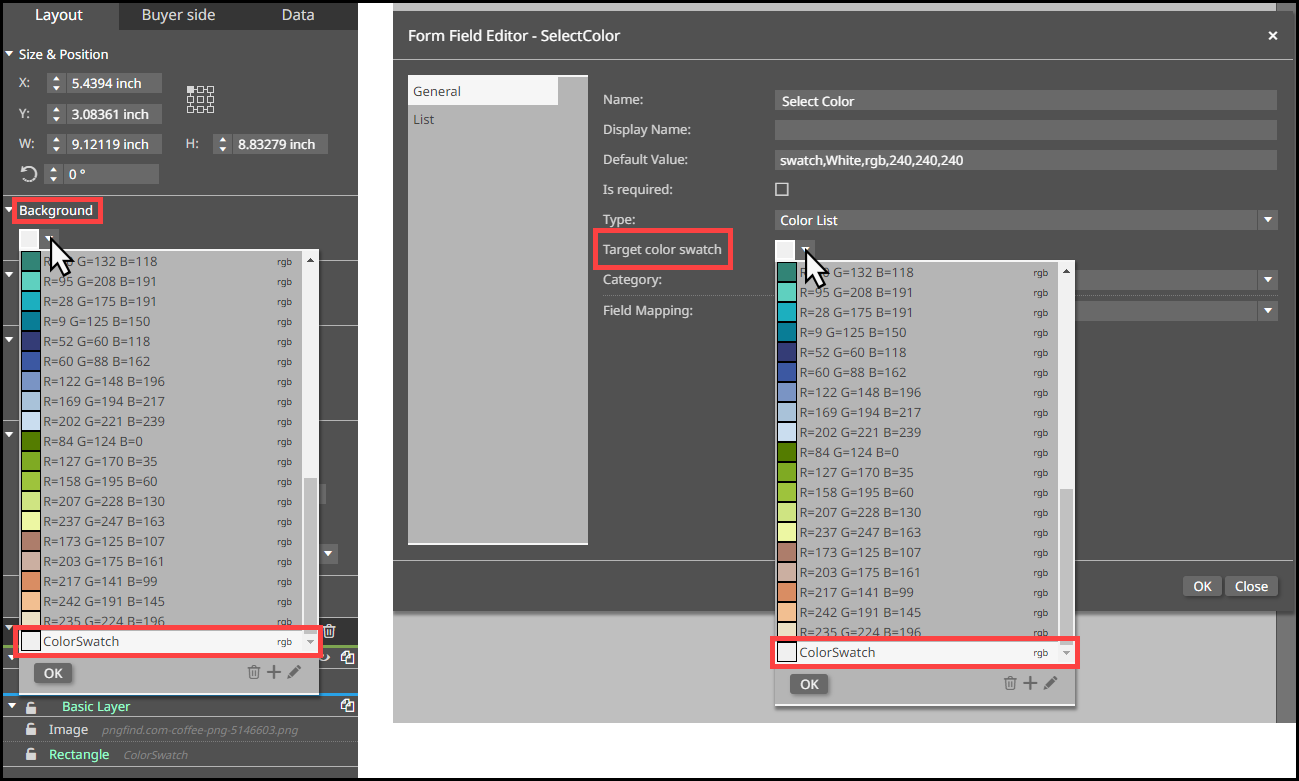Click the duplicate icon on Basic Layer row

coord(346,706)
